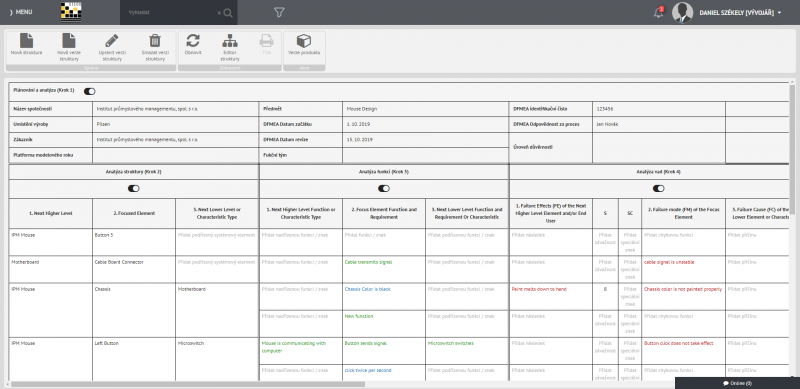
Task: Open the notifications bell
Action: coord(659,12)
